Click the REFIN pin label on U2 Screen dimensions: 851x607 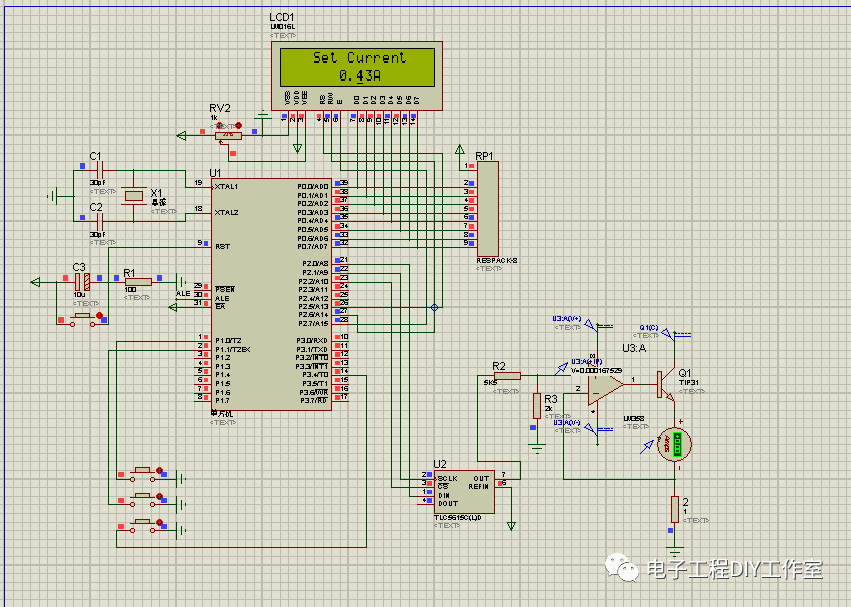pyautogui.click(x=479, y=486)
